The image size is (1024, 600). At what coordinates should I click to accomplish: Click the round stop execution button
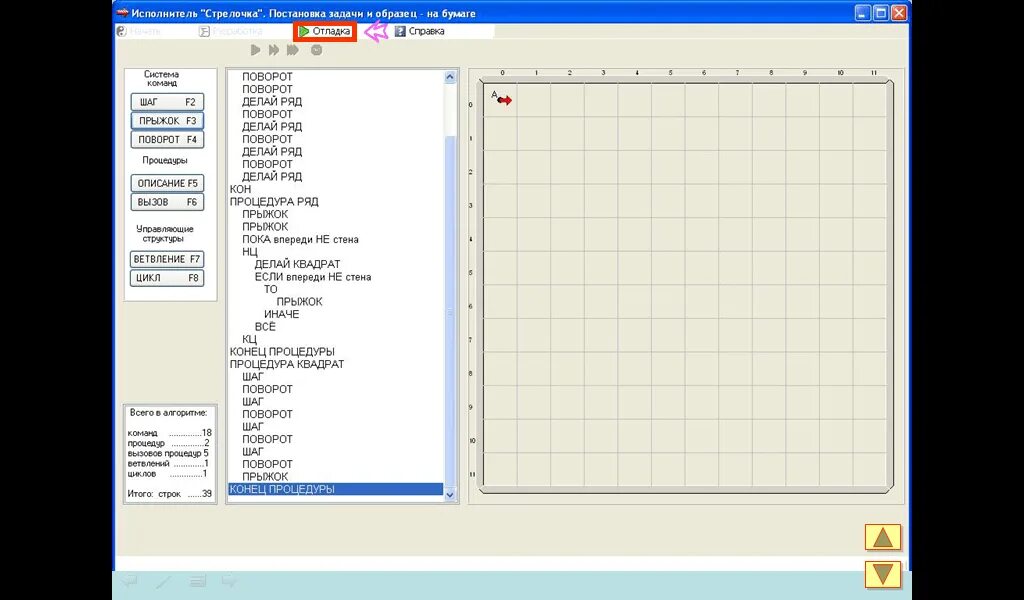[316, 50]
